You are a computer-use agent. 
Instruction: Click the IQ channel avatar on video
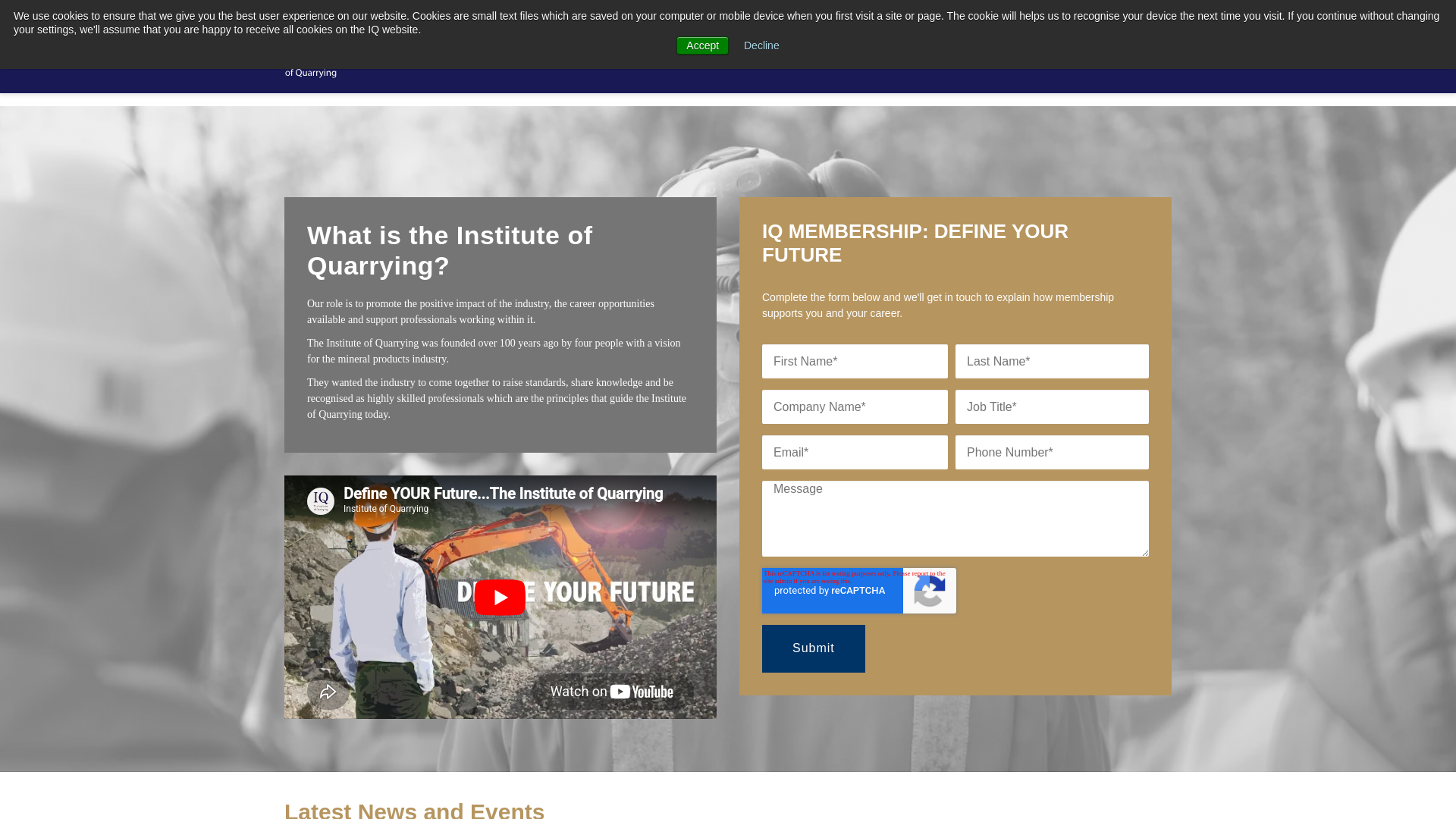pos(321,501)
